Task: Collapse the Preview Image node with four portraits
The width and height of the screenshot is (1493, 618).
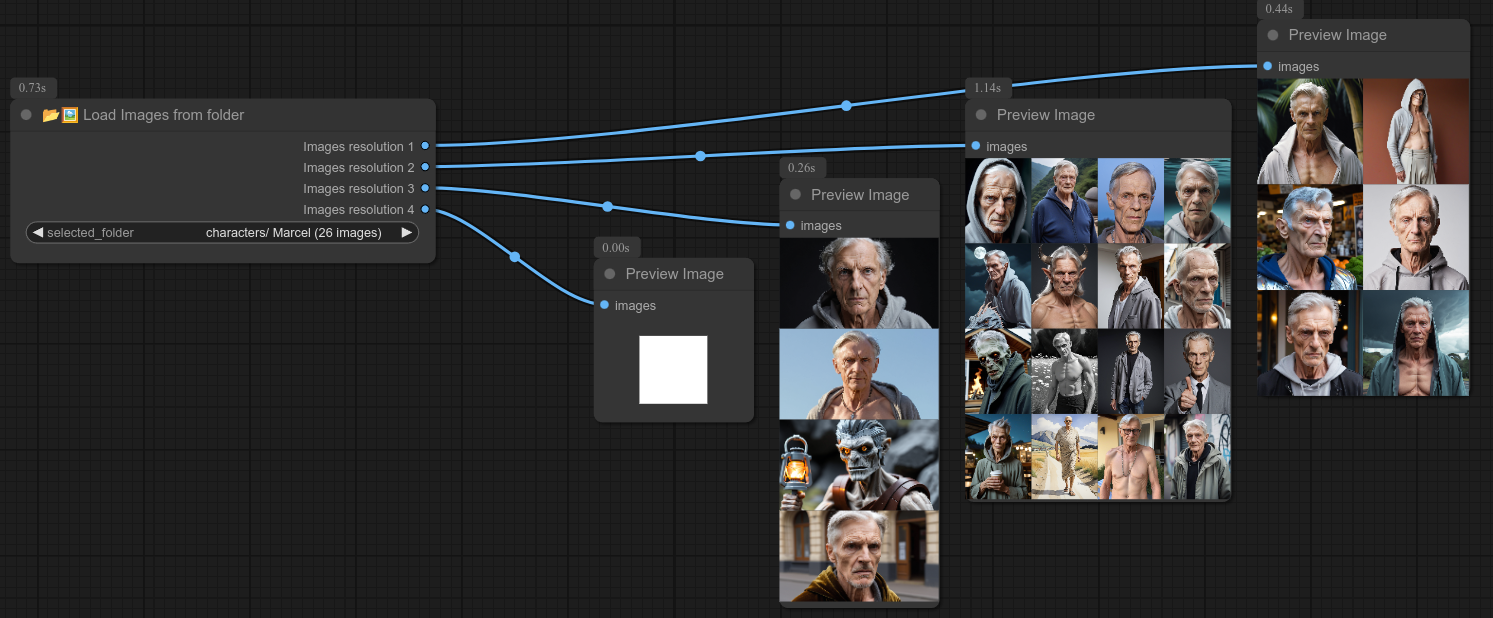Action: (796, 195)
